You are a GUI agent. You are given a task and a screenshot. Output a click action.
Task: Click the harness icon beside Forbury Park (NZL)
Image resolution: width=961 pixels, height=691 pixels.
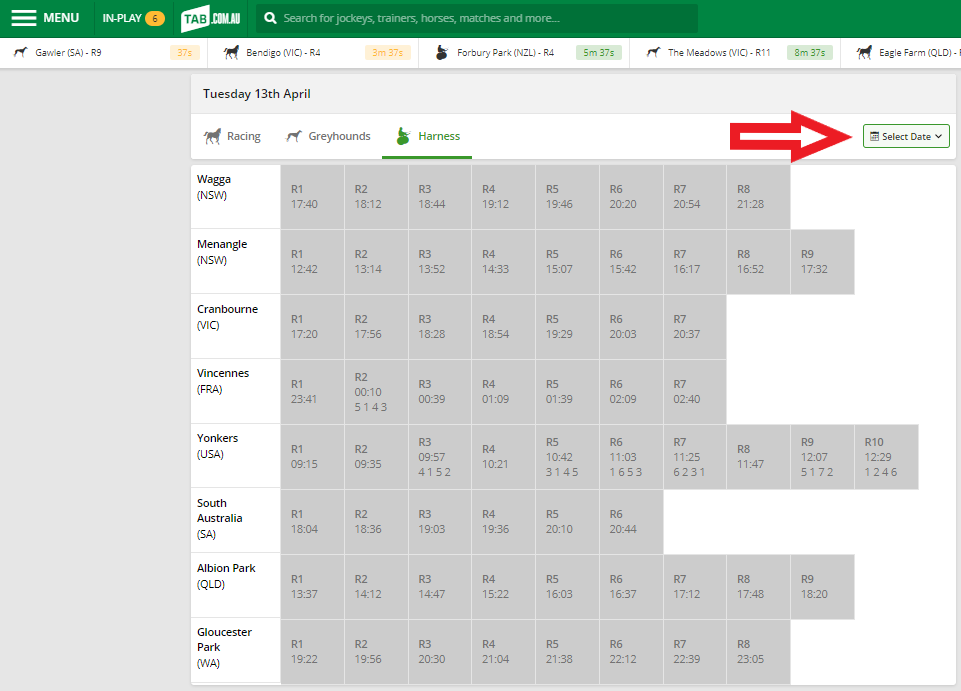point(442,53)
